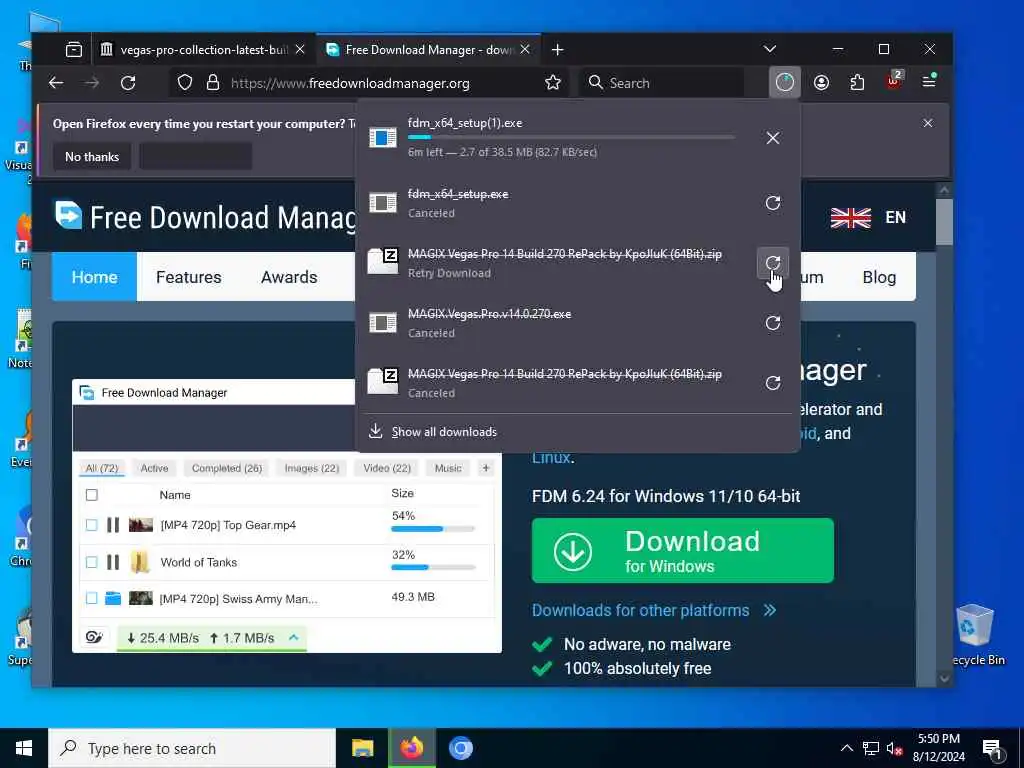The image size is (1024, 768).
Task: Open Firefox downloads panel button
Action: point(784,82)
